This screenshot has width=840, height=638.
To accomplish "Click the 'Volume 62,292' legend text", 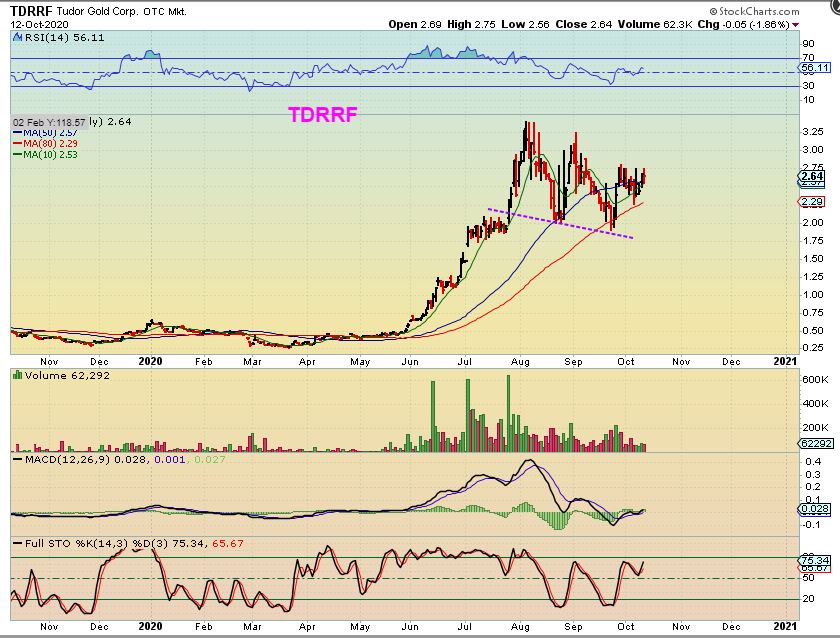I will pos(67,376).
